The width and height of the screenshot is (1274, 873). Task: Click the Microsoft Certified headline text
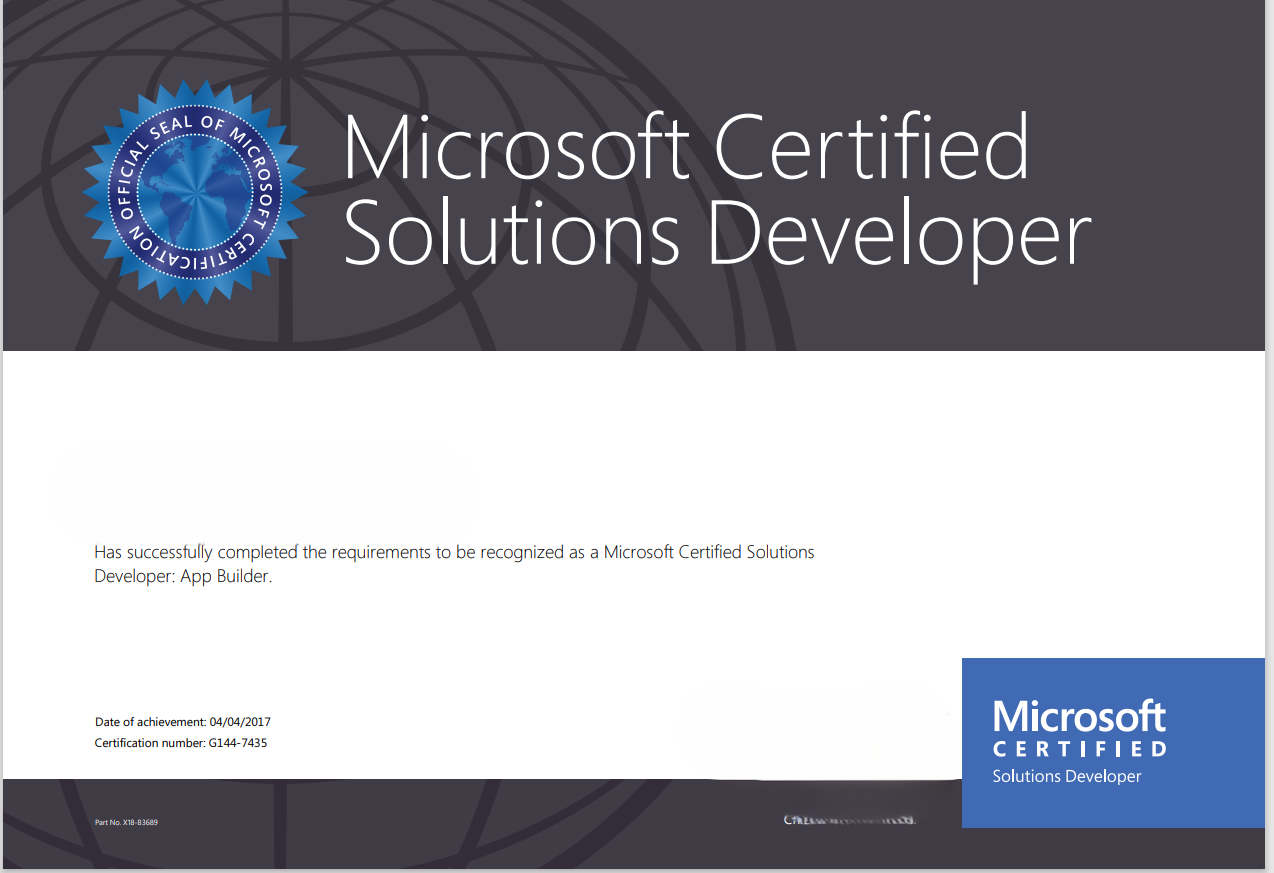tap(686, 148)
